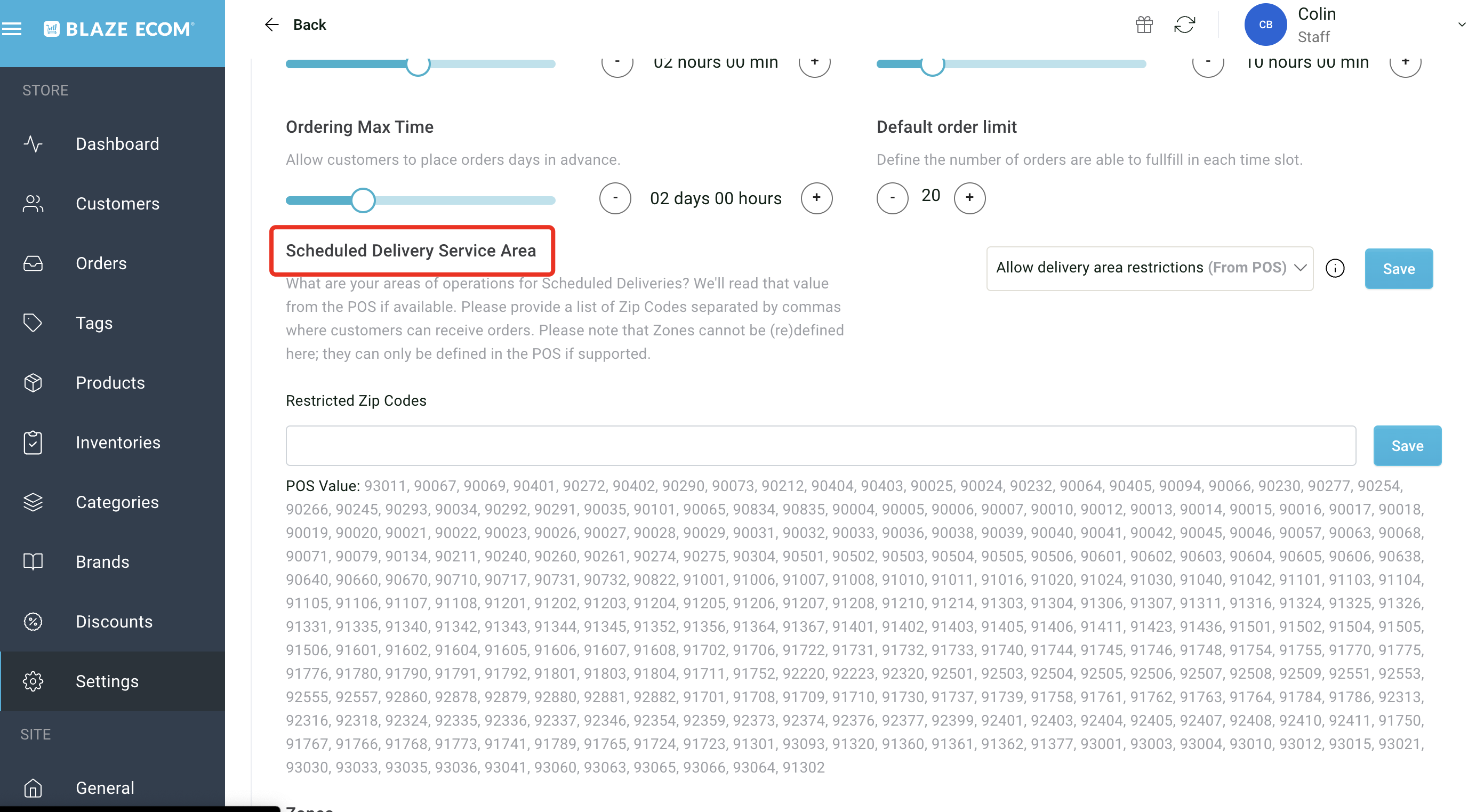Click the Restricted Zip Codes input field
The height and width of the screenshot is (812, 1476).
click(x=820, y=445)
